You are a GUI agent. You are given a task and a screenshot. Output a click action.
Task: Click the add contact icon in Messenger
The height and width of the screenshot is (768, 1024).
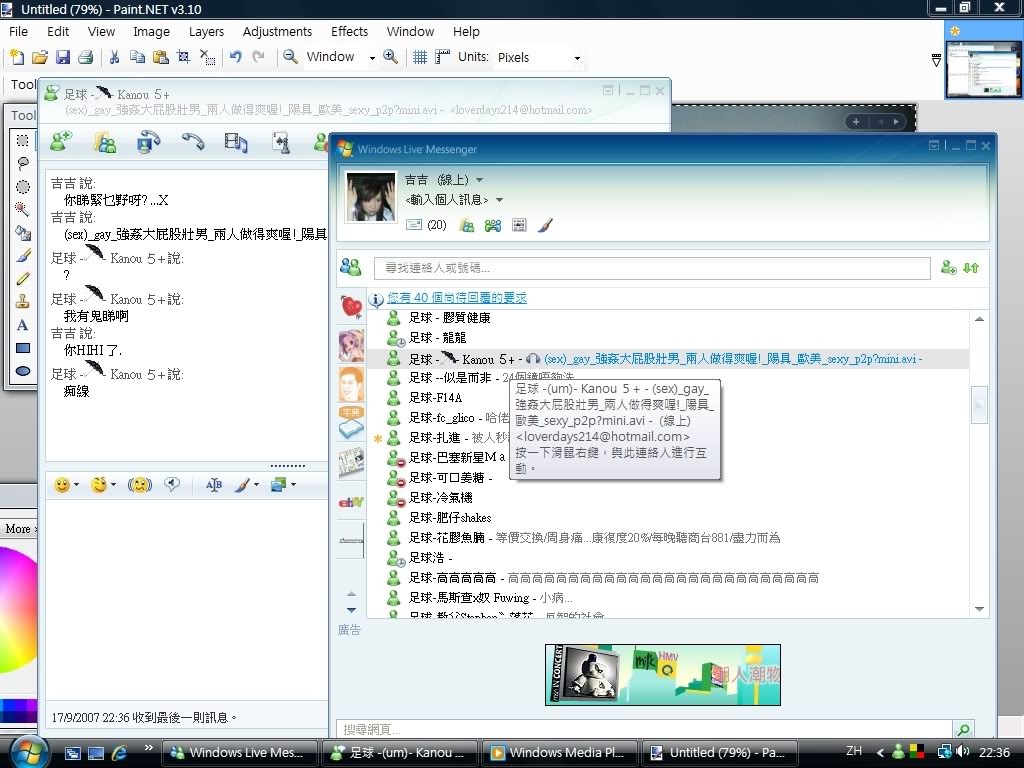(x=948, y=268)
